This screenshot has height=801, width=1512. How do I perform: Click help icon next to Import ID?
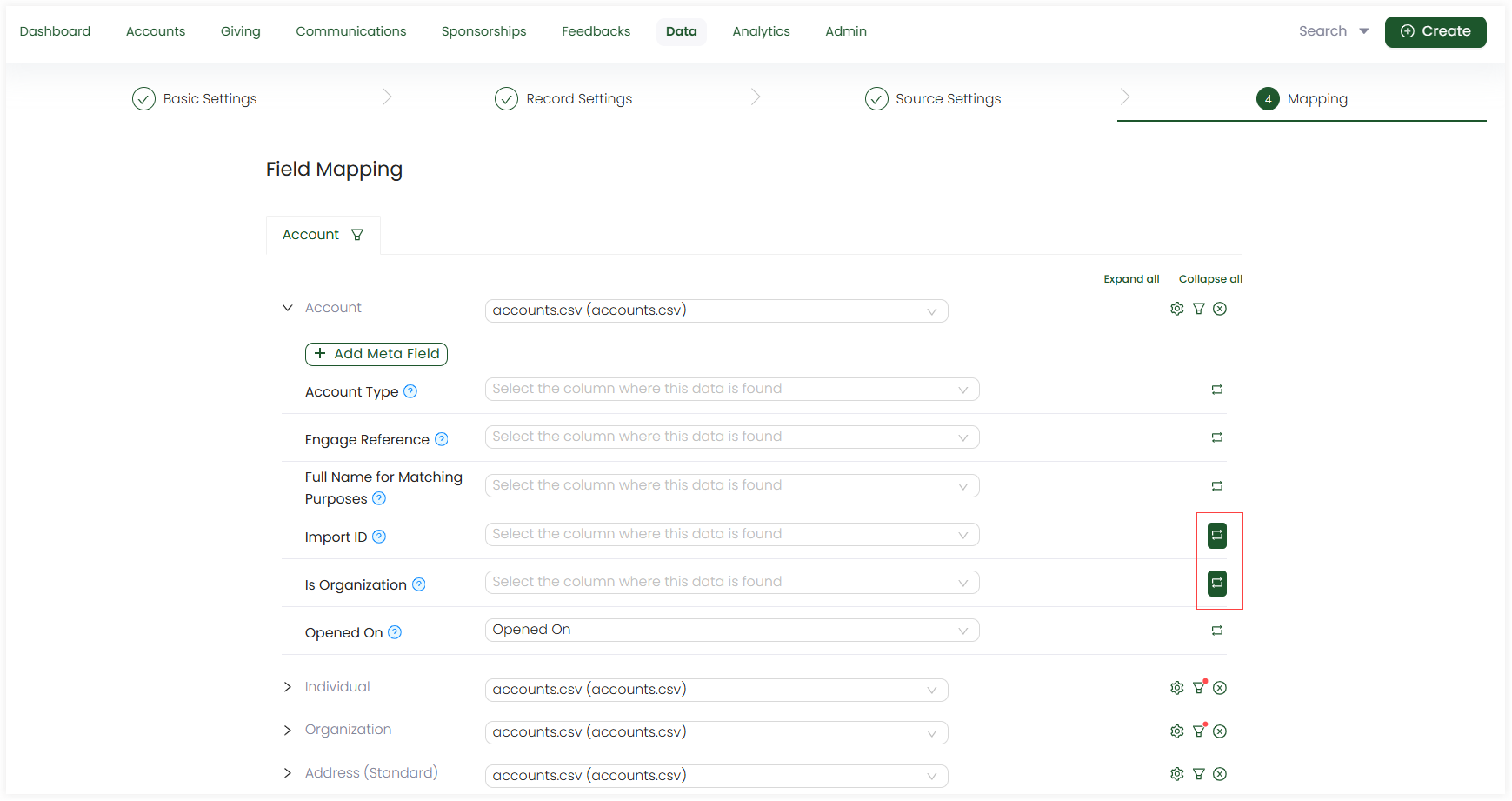coord(379,537)
